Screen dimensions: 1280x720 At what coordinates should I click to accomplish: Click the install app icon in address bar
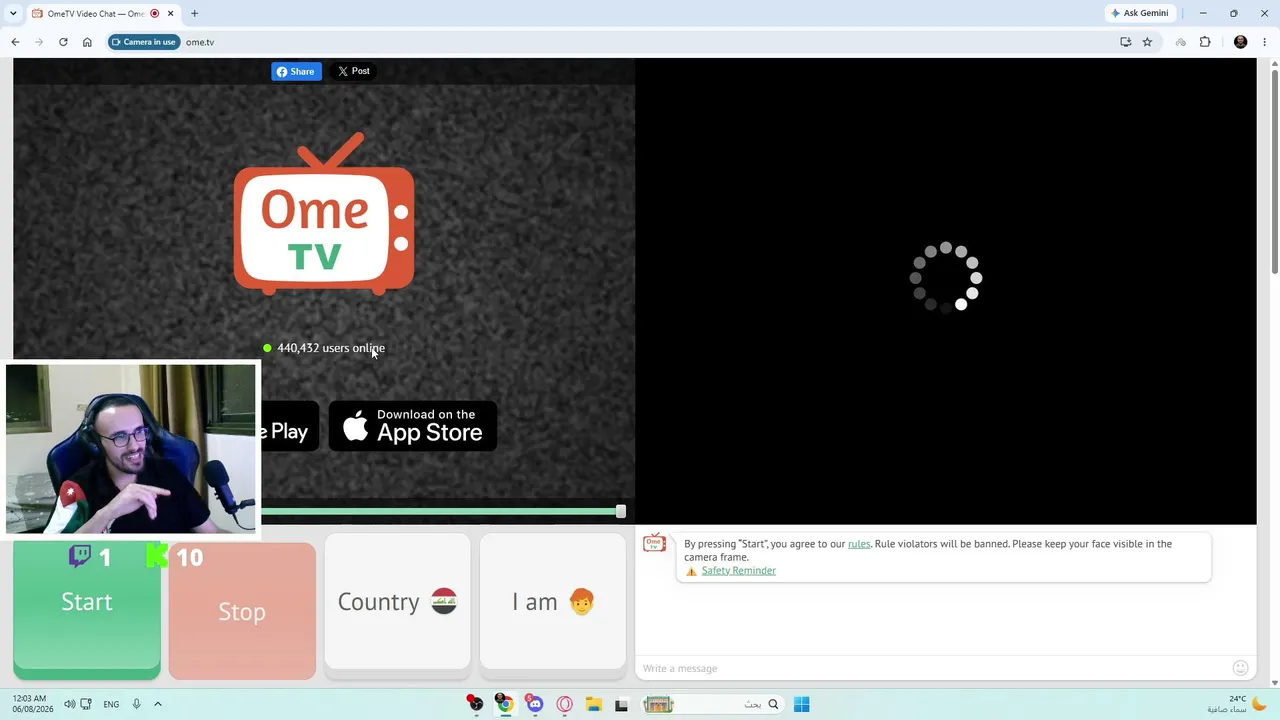tap(1125, 42)
